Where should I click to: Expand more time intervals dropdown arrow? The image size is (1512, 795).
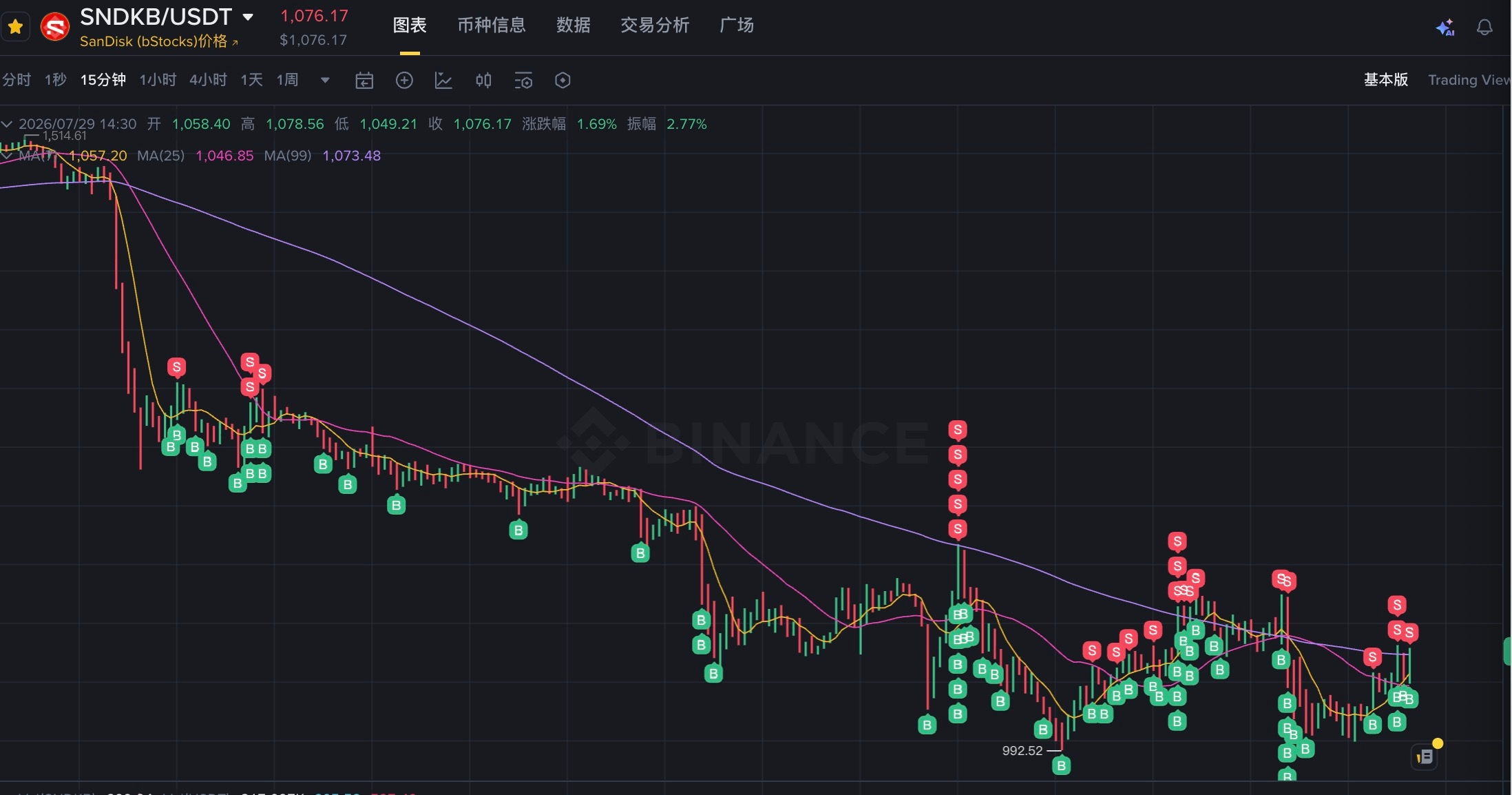click(325, 81)
